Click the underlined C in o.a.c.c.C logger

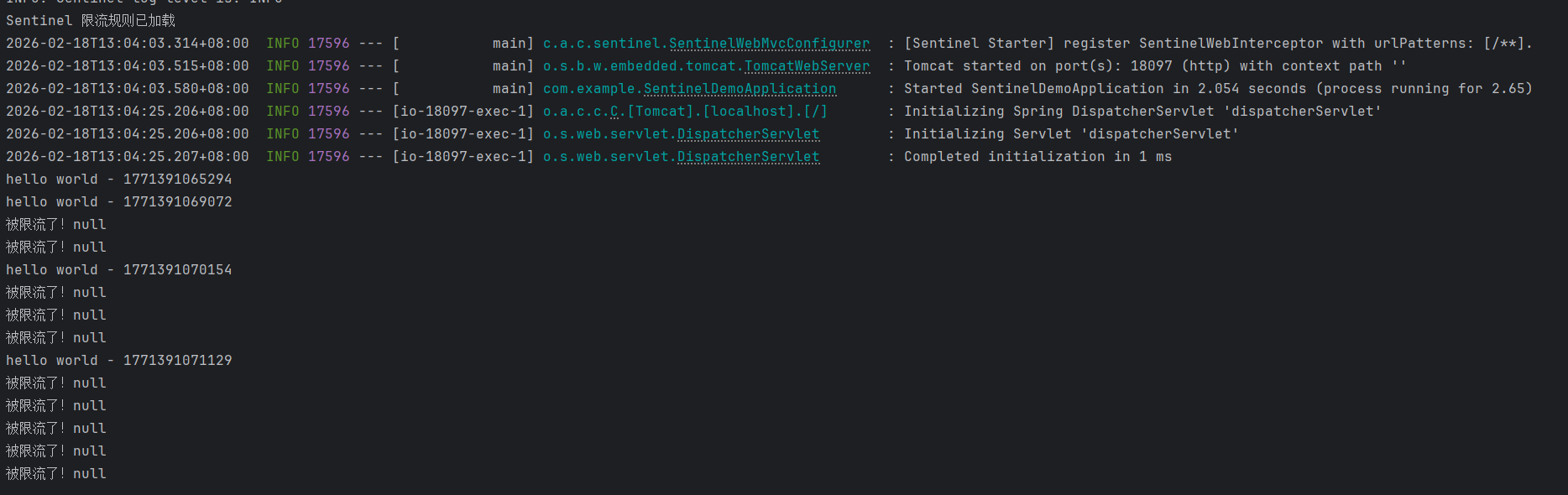point(614,112)
